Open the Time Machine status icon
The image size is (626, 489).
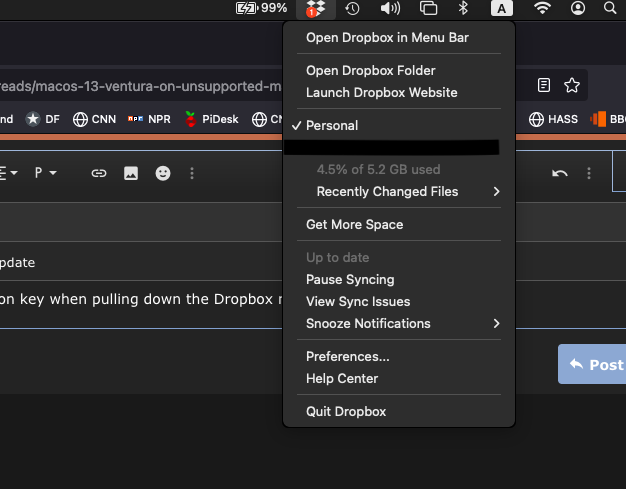pos(352,9)
